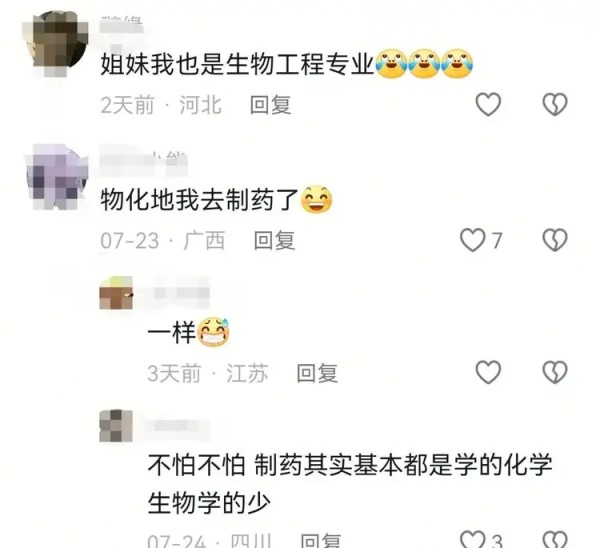This screenshot has width=600, height=548.
Task: Open the first commenter's blurred username
Action: (x=121, y=24)
